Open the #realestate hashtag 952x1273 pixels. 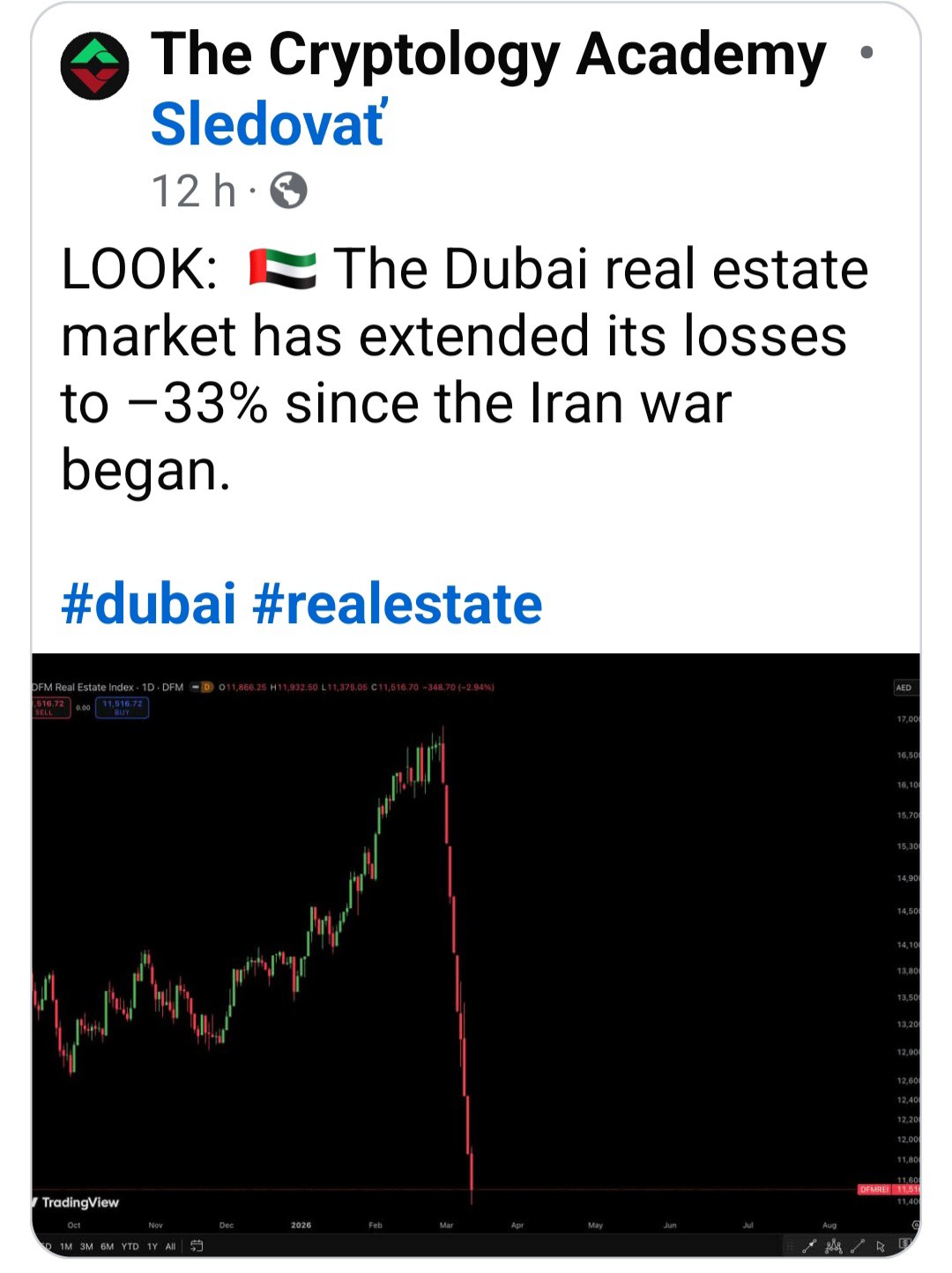[398, 604]
